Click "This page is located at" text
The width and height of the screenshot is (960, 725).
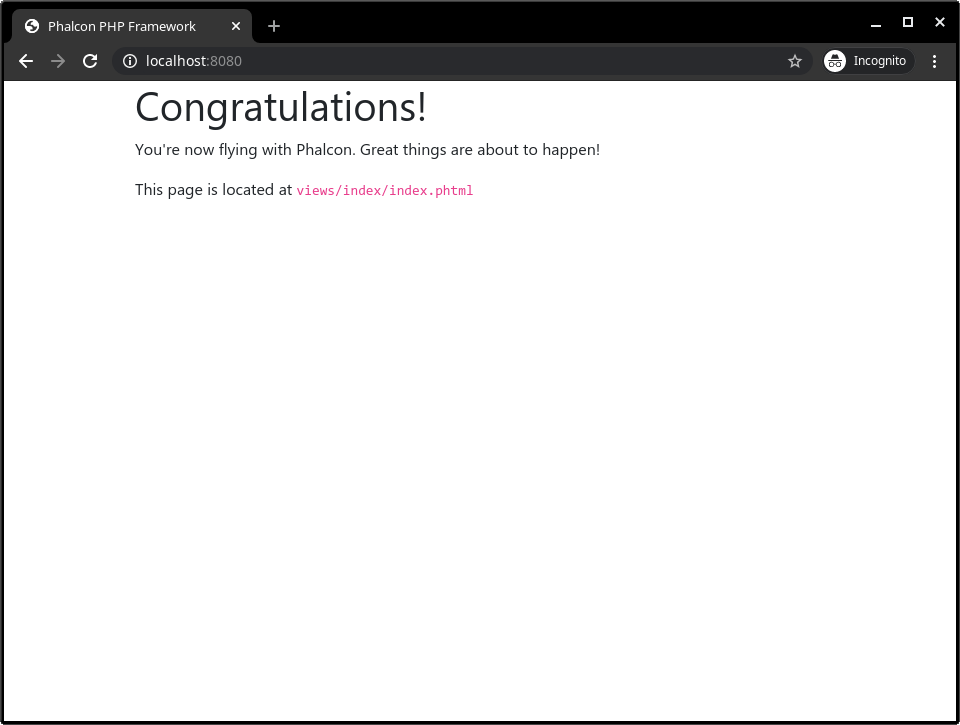(x=213, y=190)
